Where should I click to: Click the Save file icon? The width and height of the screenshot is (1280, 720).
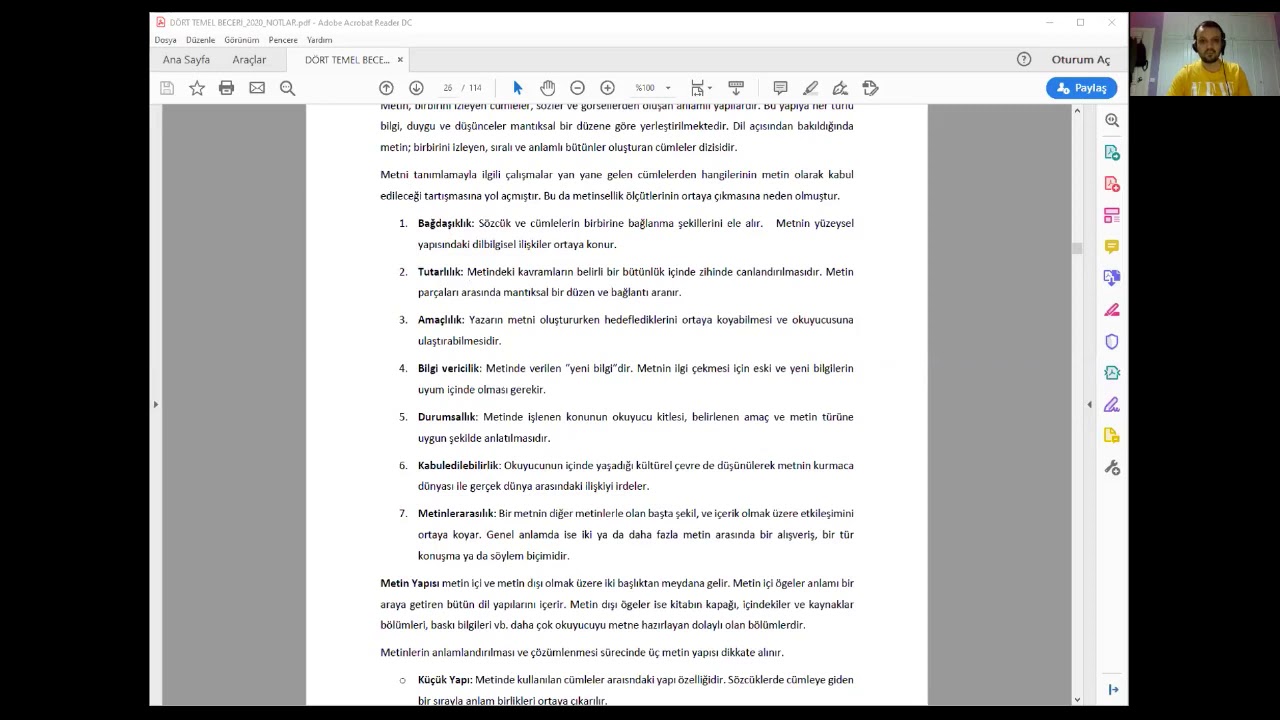click(167, 88)
